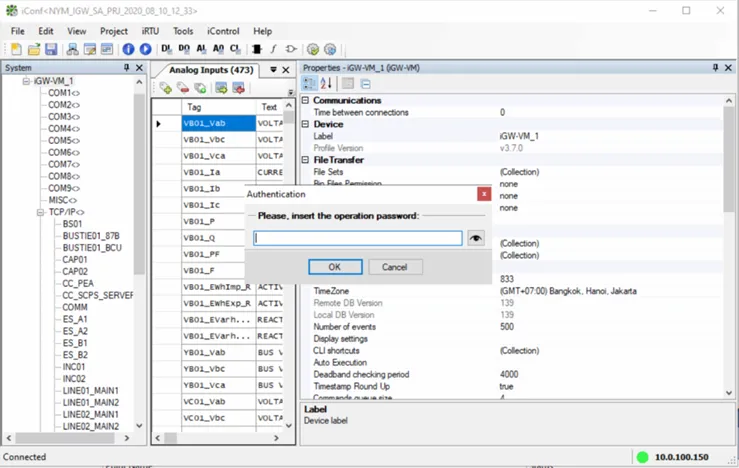The width and height of the screenshot is (739, 468).
Task: Open the Analog Inputs tab list dropdown arrow
Action: tap(273, 70)
